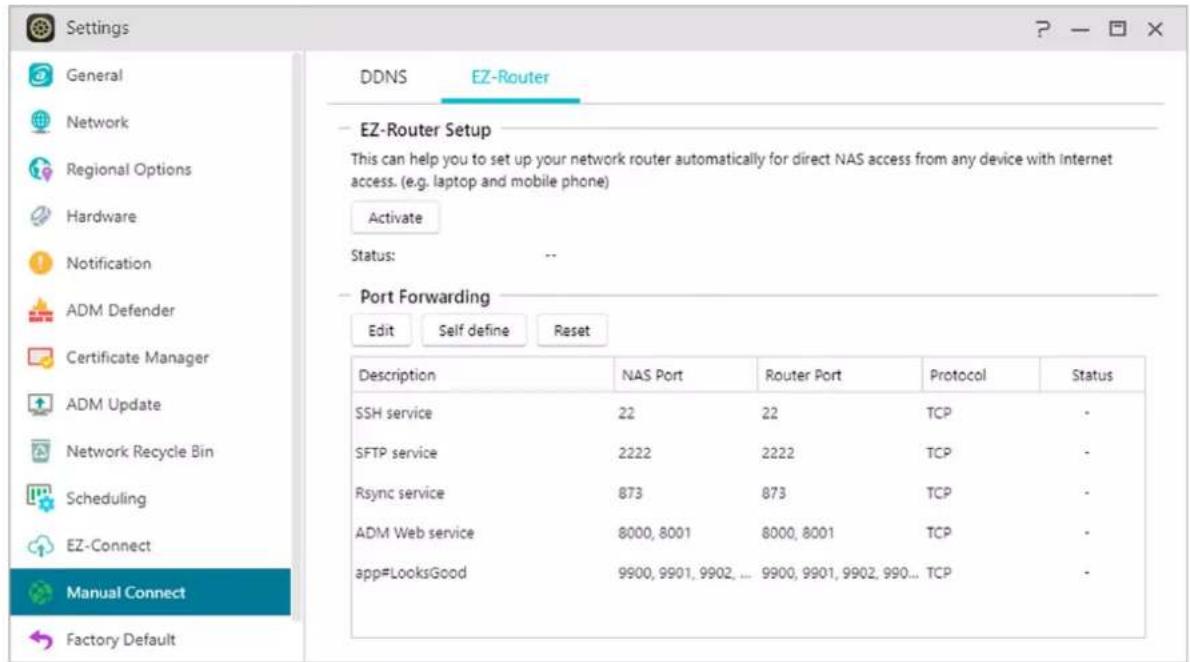Switch to the DDNS tab
This screenshot has height=662, width=1190.
(x=383, y=77)
